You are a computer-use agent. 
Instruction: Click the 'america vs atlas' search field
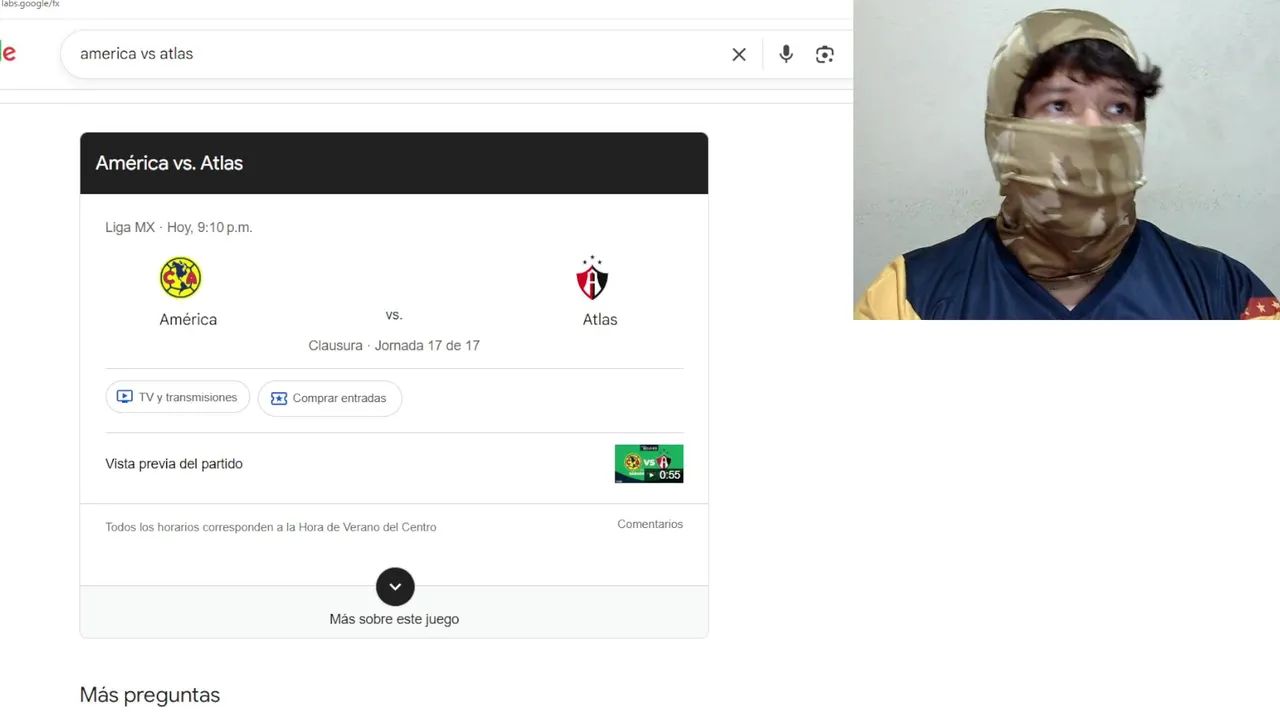click(400, 54)
